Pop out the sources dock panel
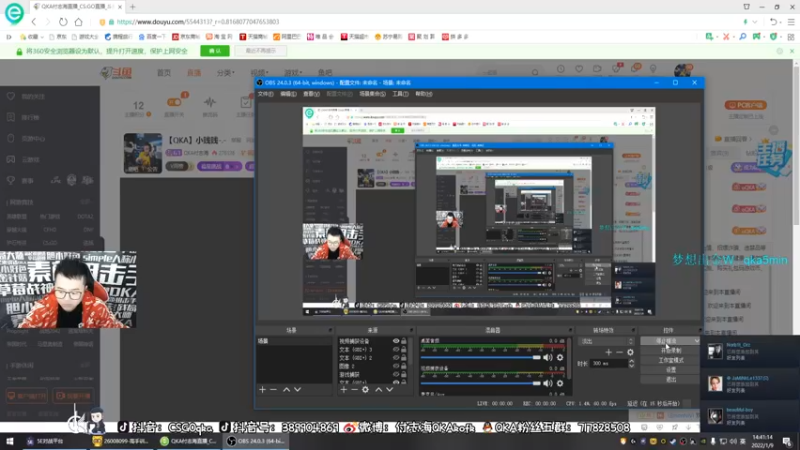The width and height of the screenshot is (800, 450). pyautogui.click(x=411, y=330)
